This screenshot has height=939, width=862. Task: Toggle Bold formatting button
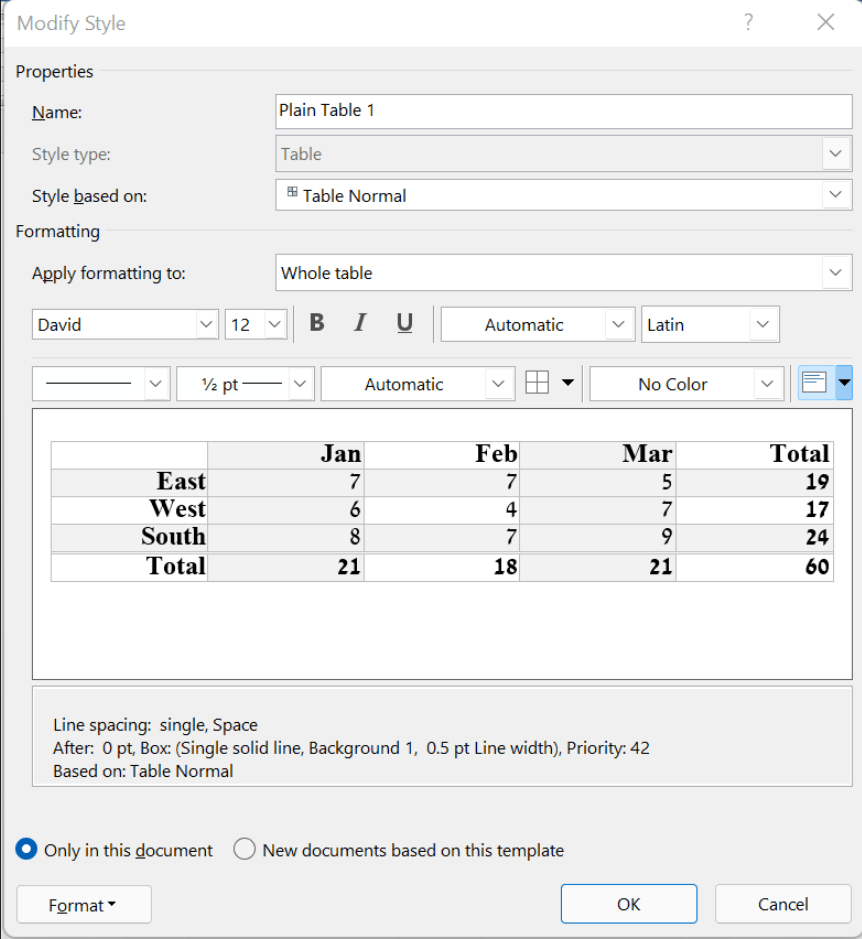pos(317,324)
